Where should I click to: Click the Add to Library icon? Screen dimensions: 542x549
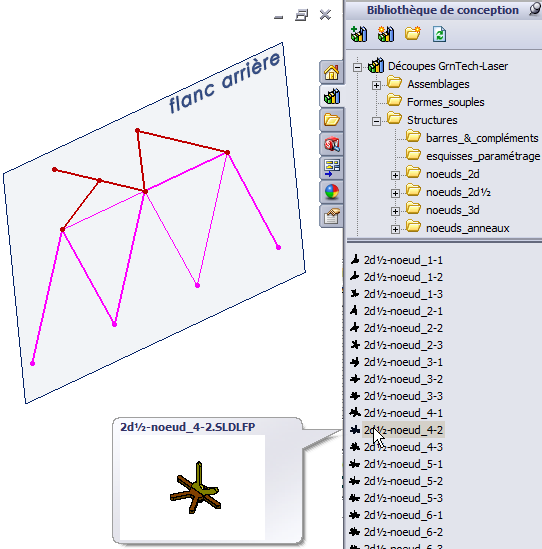pos(359,34)
